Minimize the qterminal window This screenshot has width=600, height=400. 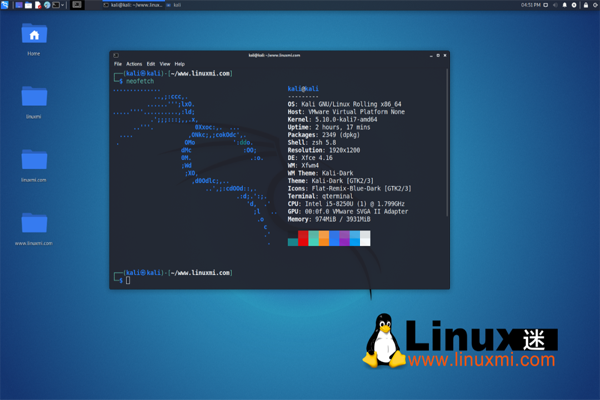coord(431,56)
